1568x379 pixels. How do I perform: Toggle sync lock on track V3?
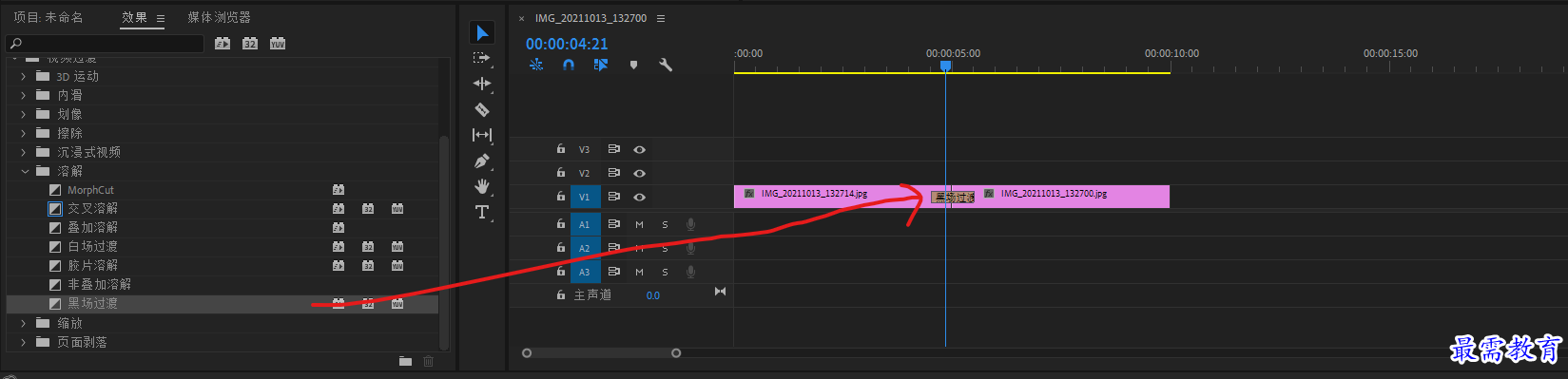click(x=614, y=149)
